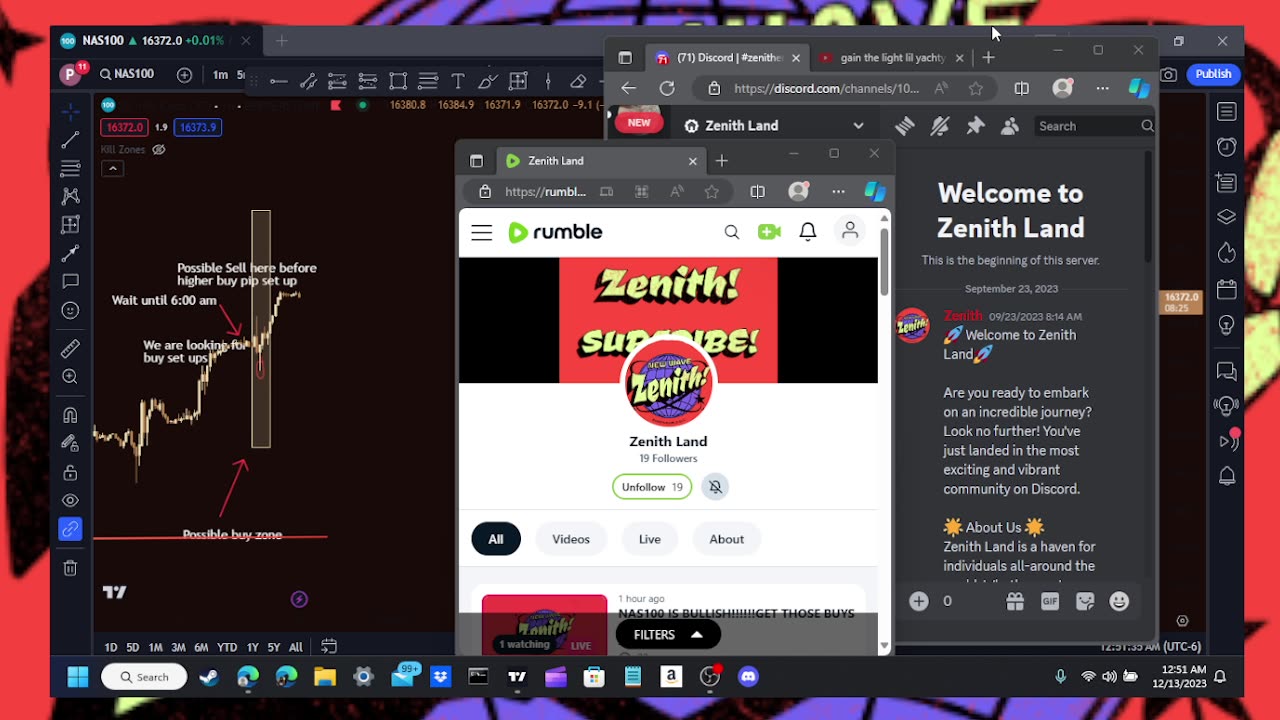Viewport: 1280px width, 720px height.
Task: Click Rumble search magnifier icon
Action: click(732, 232)
